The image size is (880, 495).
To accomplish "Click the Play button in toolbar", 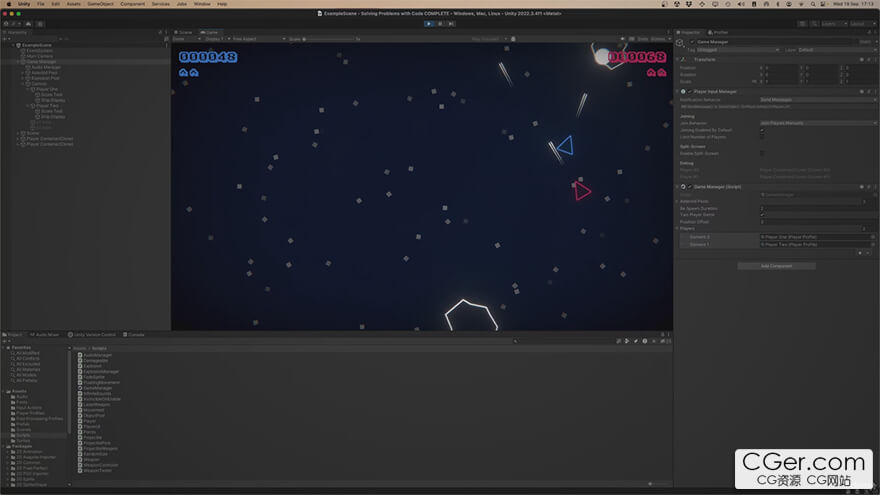I will (429, 24).
